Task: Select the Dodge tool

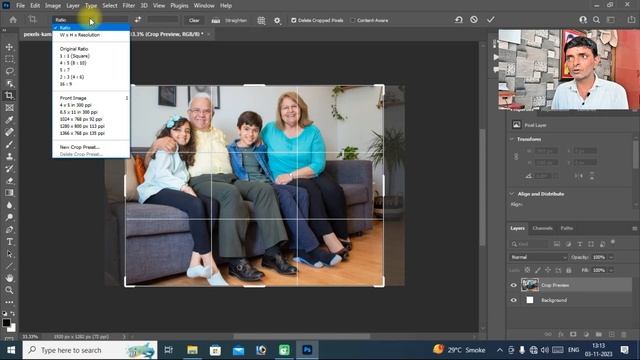Action: pos(9,217)
